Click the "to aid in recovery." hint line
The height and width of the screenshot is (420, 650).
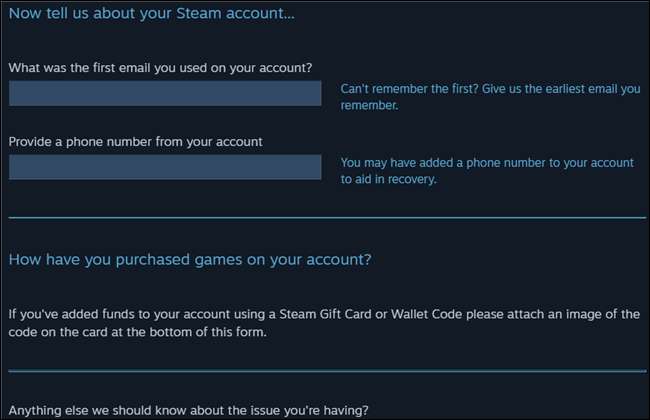(389, 180)
